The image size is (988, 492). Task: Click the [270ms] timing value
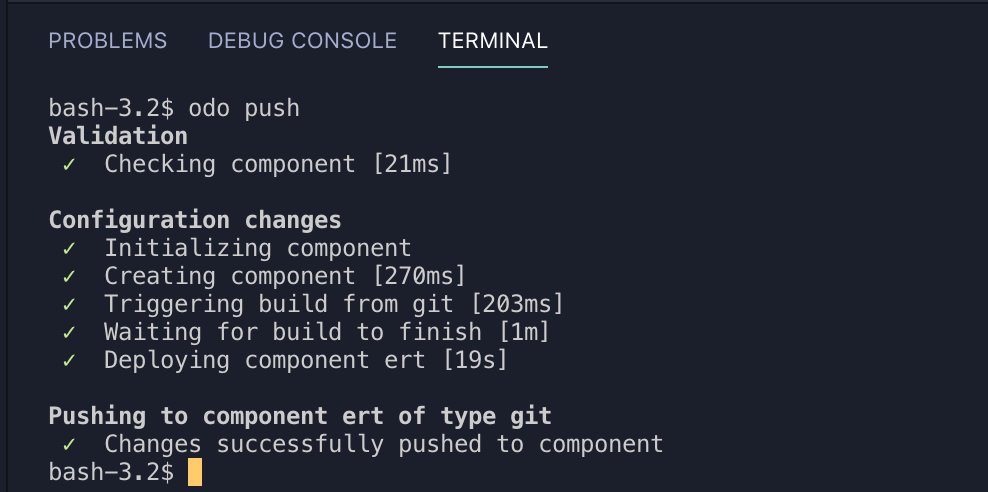tap(419, 276)
